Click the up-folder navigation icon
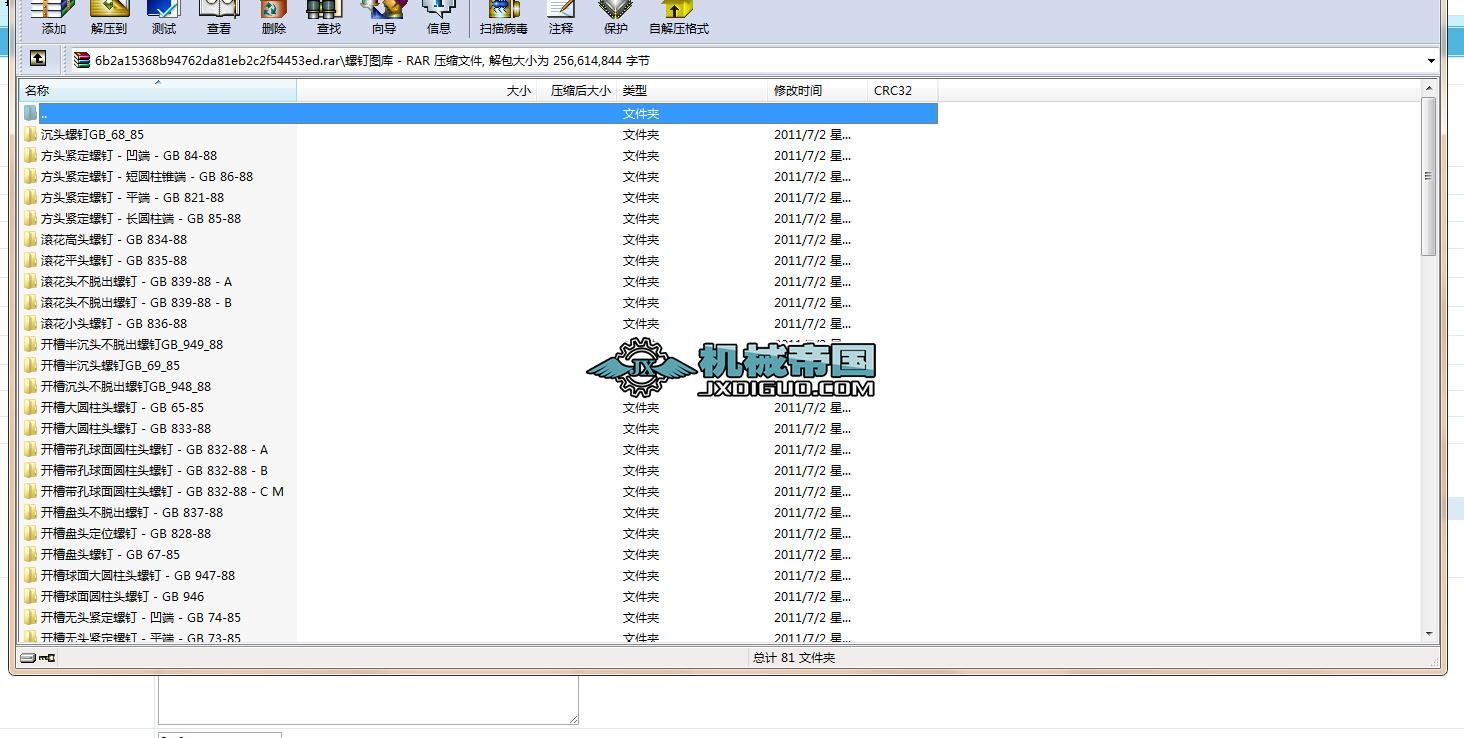Viewport: 1464px width, 738px height. point(37,60)
